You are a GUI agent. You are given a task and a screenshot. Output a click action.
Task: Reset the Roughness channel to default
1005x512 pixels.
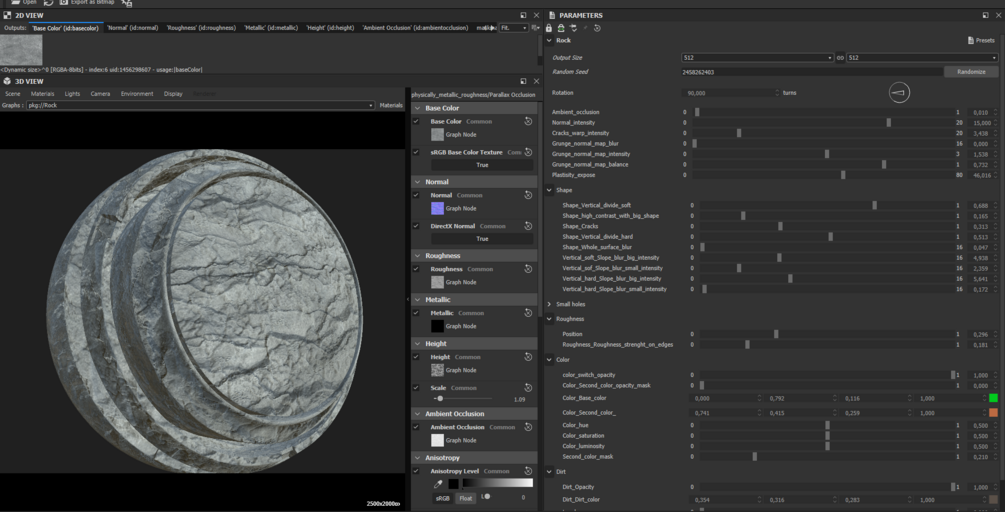(528, 269)
